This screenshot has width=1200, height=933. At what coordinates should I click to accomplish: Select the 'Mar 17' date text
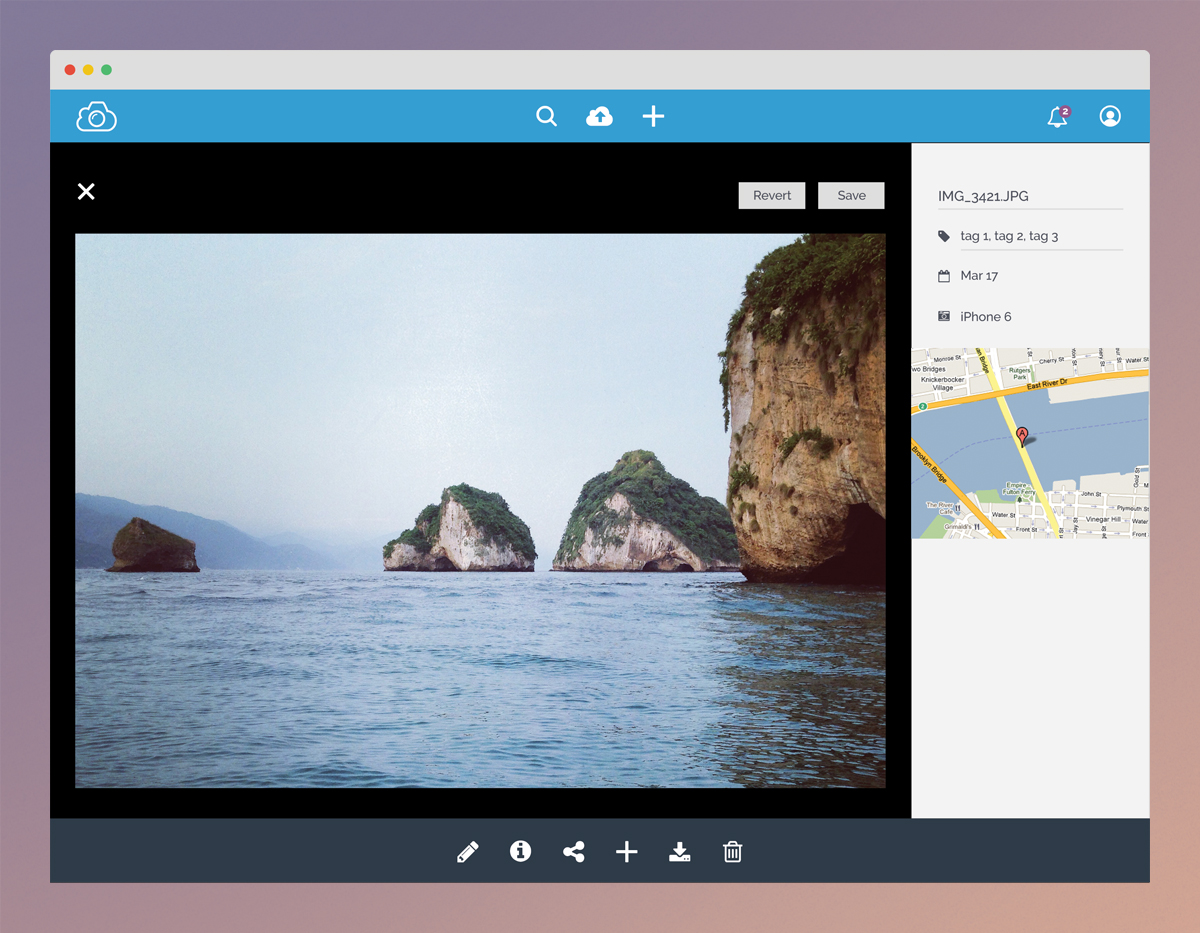pos(979,276)
